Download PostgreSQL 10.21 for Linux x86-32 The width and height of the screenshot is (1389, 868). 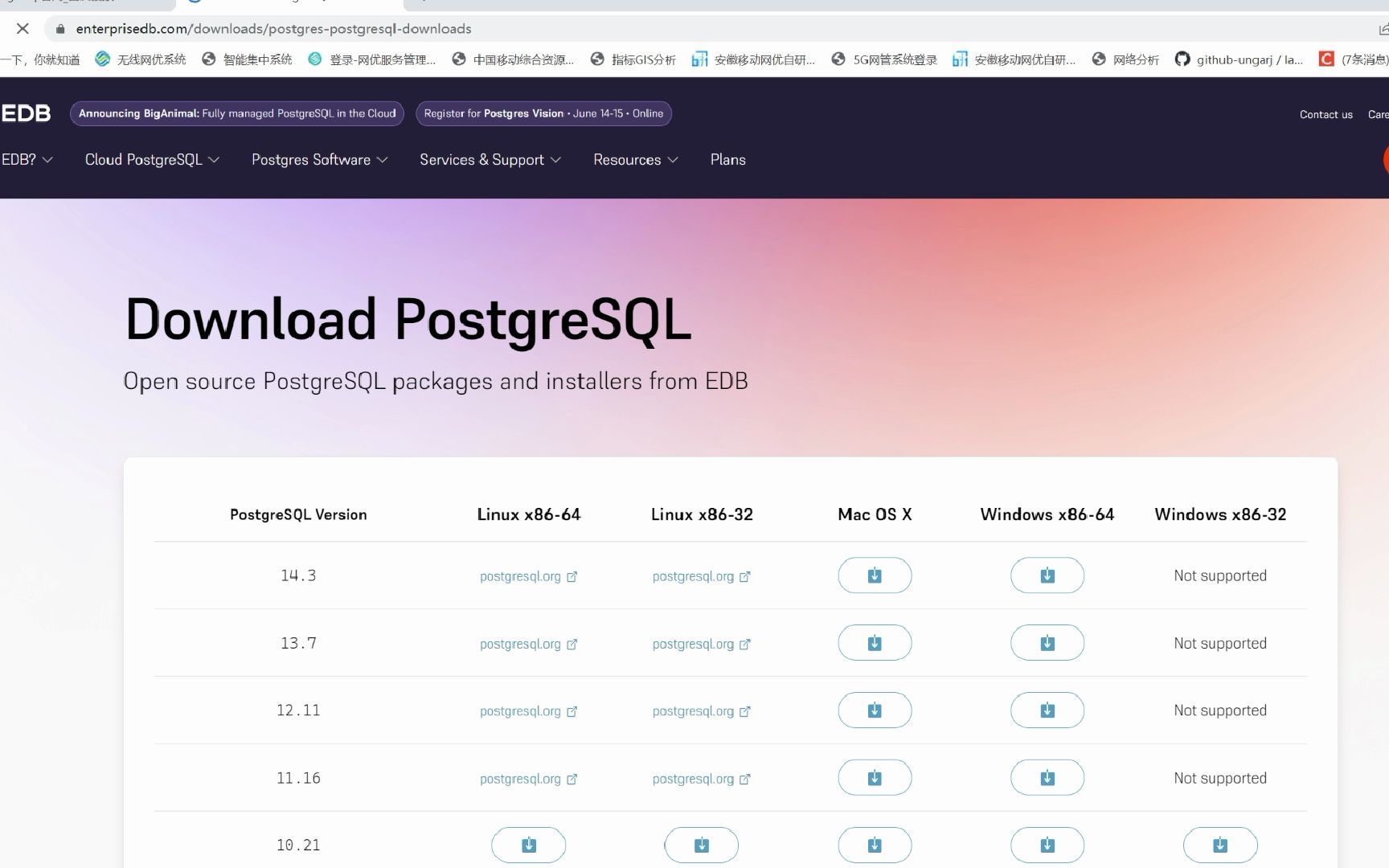click(x=702, y=845)
